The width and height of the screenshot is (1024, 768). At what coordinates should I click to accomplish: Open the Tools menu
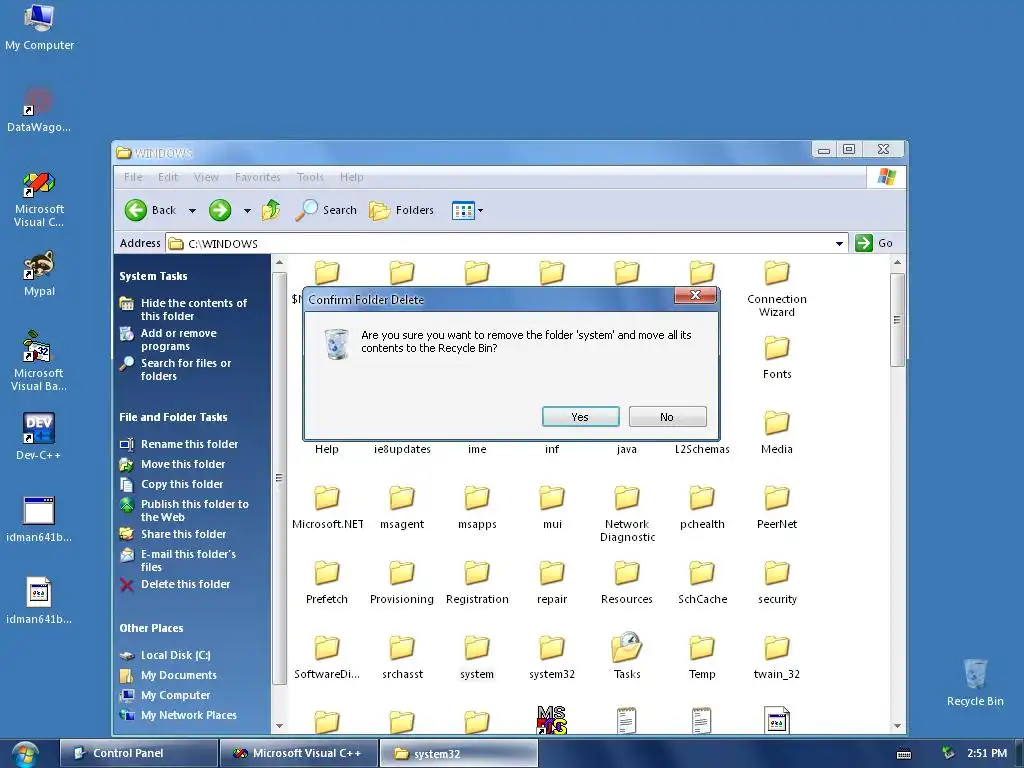pyautogui.click(x=310, y=177)
